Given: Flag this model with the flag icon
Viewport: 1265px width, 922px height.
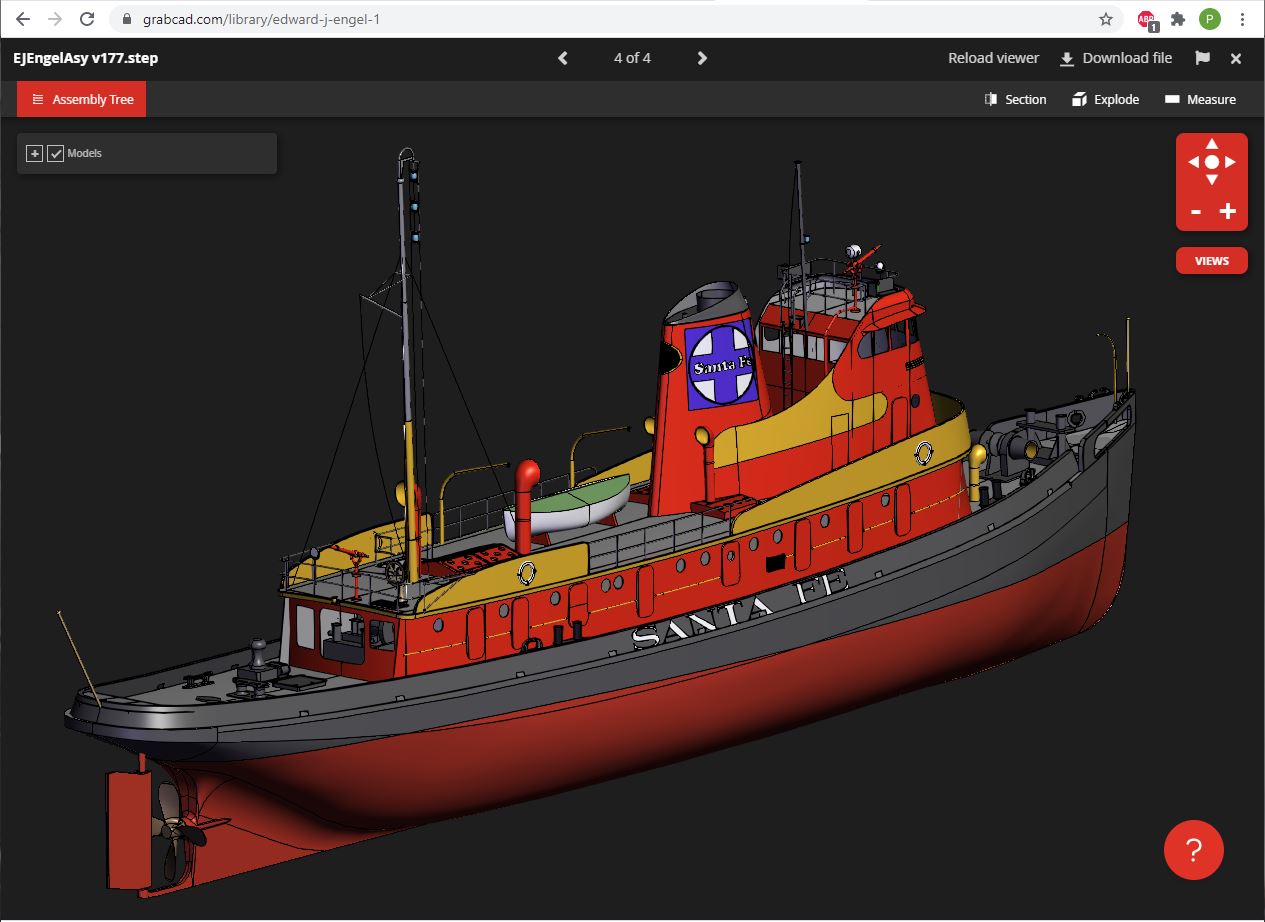Looking at the screenshot, I should [x=1202, y=58].
